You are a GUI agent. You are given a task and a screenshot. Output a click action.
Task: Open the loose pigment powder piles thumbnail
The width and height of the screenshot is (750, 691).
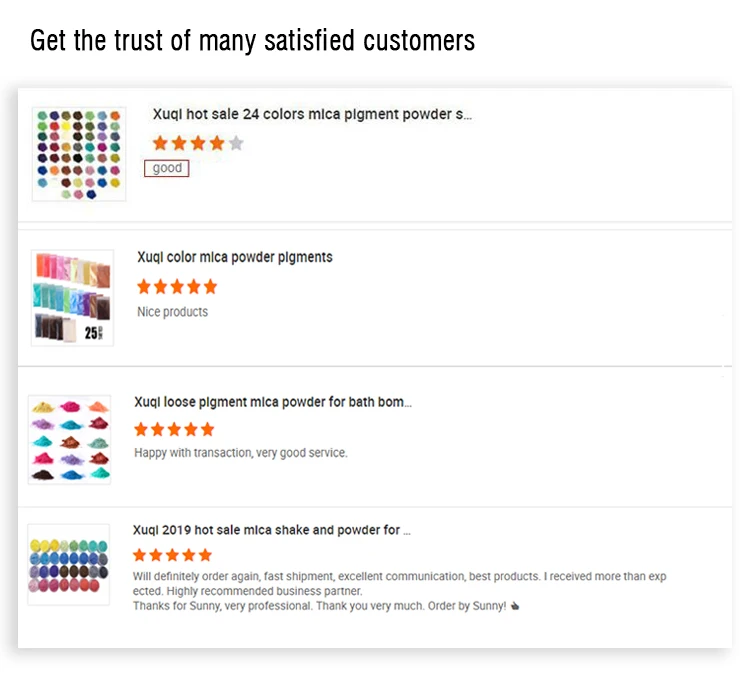[70, 440]
